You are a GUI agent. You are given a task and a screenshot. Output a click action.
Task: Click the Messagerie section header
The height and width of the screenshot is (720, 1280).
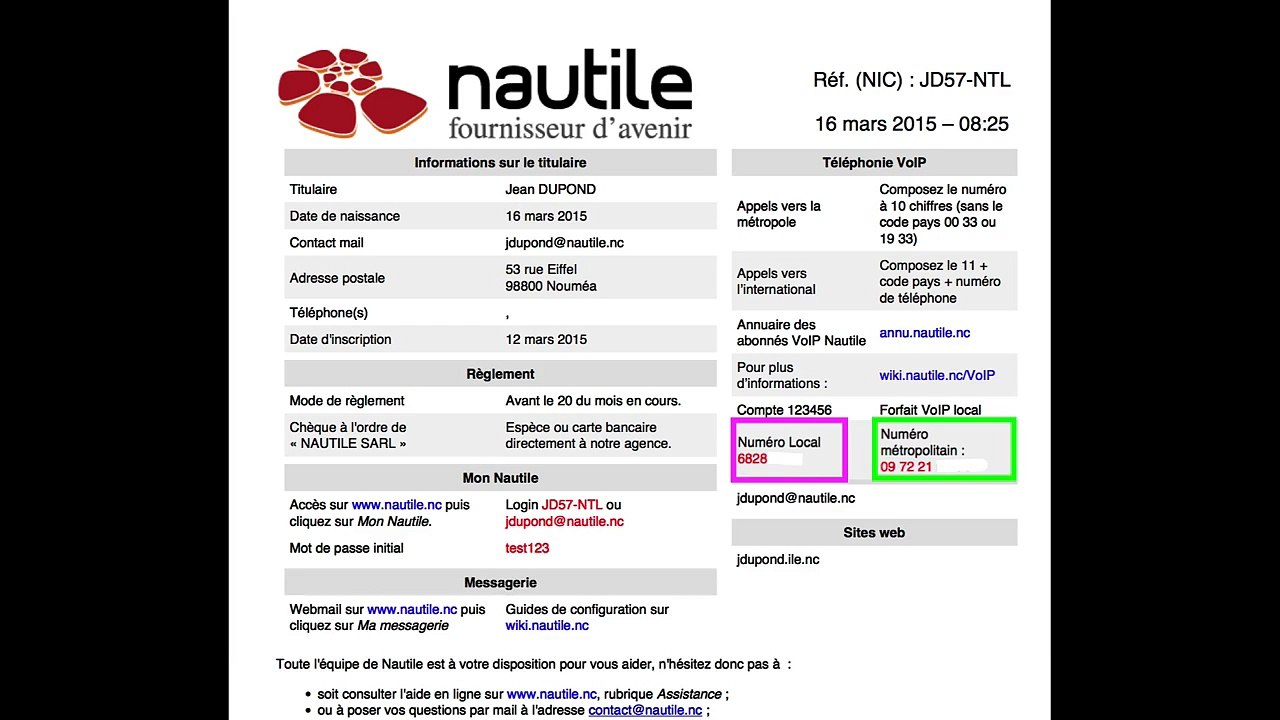click(500, 583)
